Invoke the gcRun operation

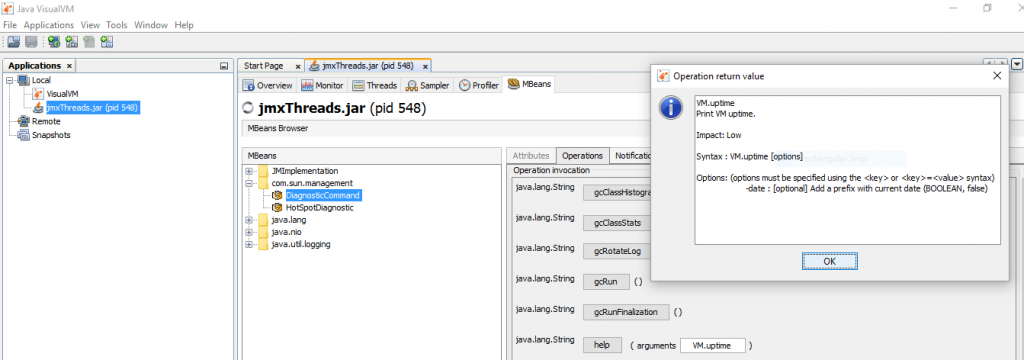pos(606,282)
